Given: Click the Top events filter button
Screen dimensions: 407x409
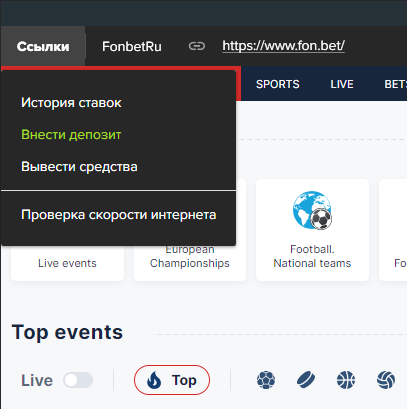Looking at the screenshot, I should 172,380.
